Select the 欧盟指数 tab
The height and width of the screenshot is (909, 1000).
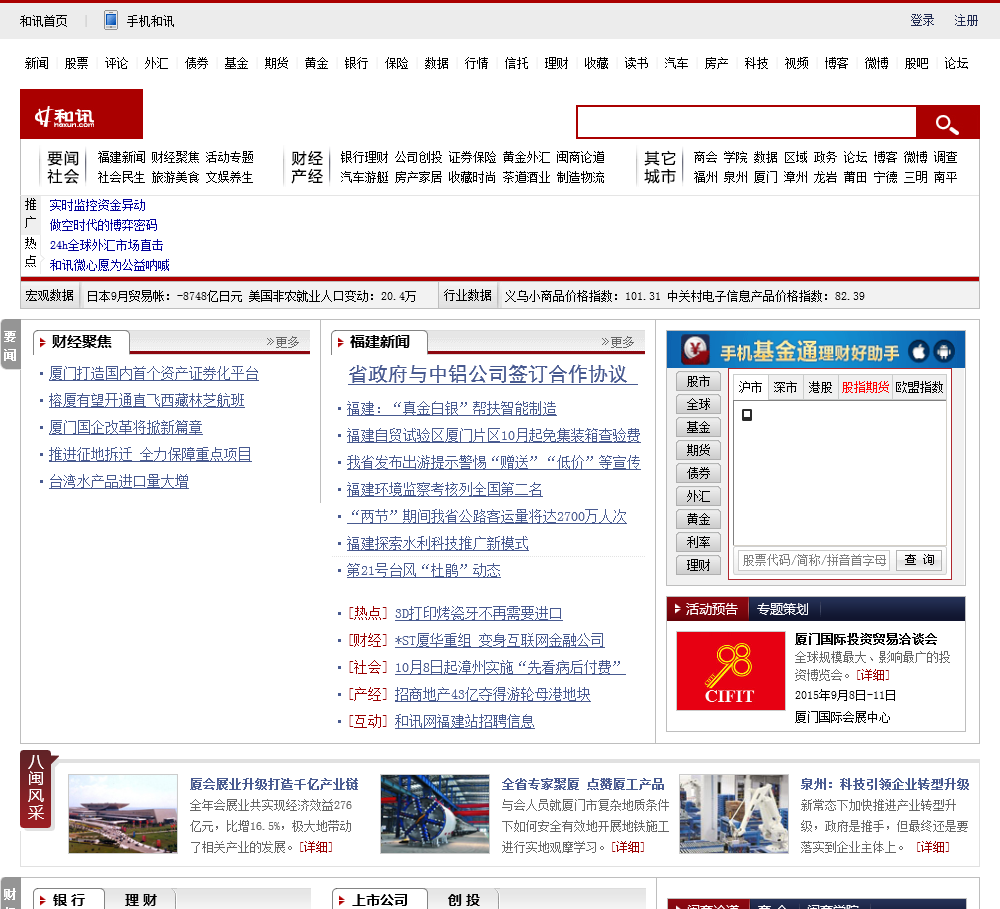coord(920,387)
